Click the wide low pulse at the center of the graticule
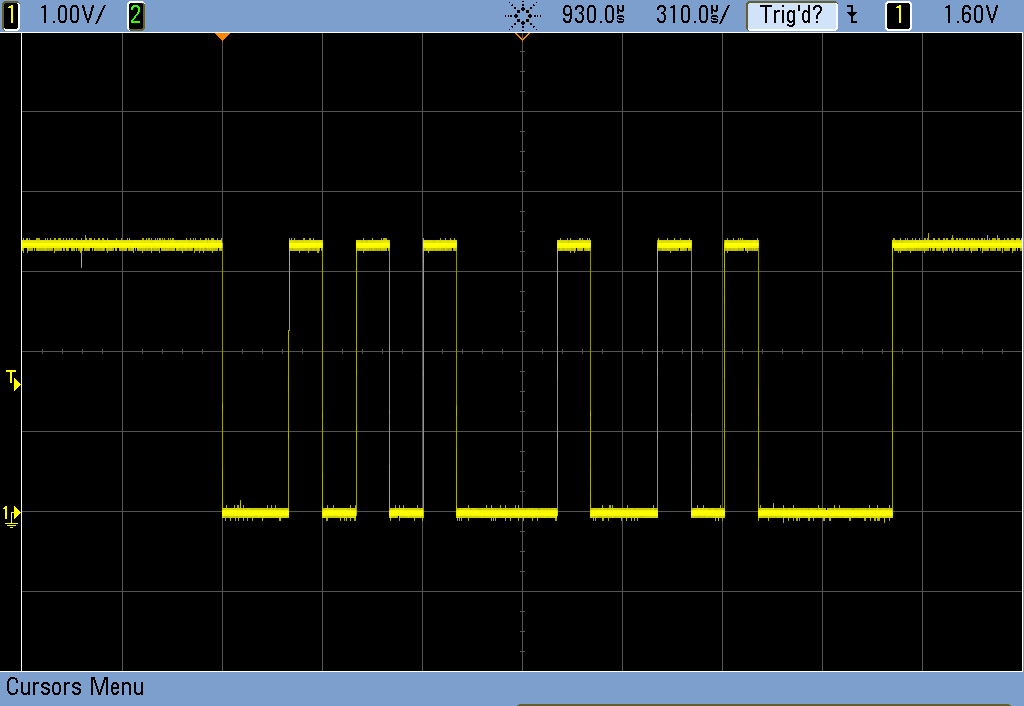1024x706 pixels. point(506,512)
